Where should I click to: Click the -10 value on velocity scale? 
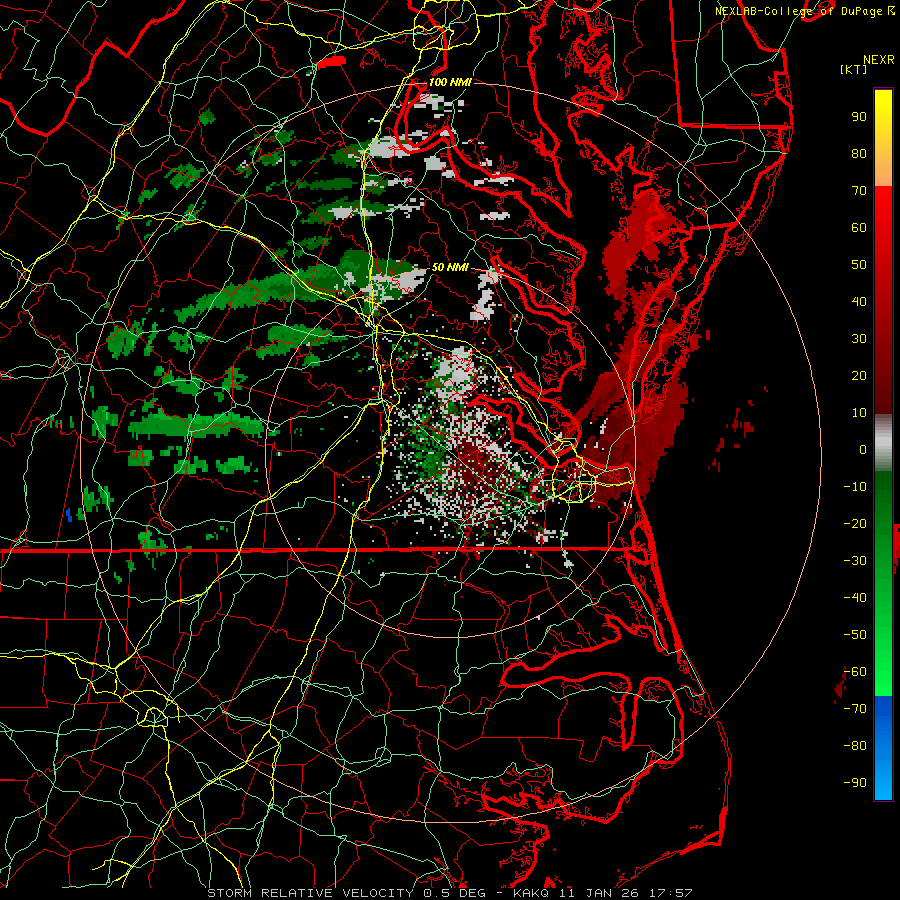855,487
